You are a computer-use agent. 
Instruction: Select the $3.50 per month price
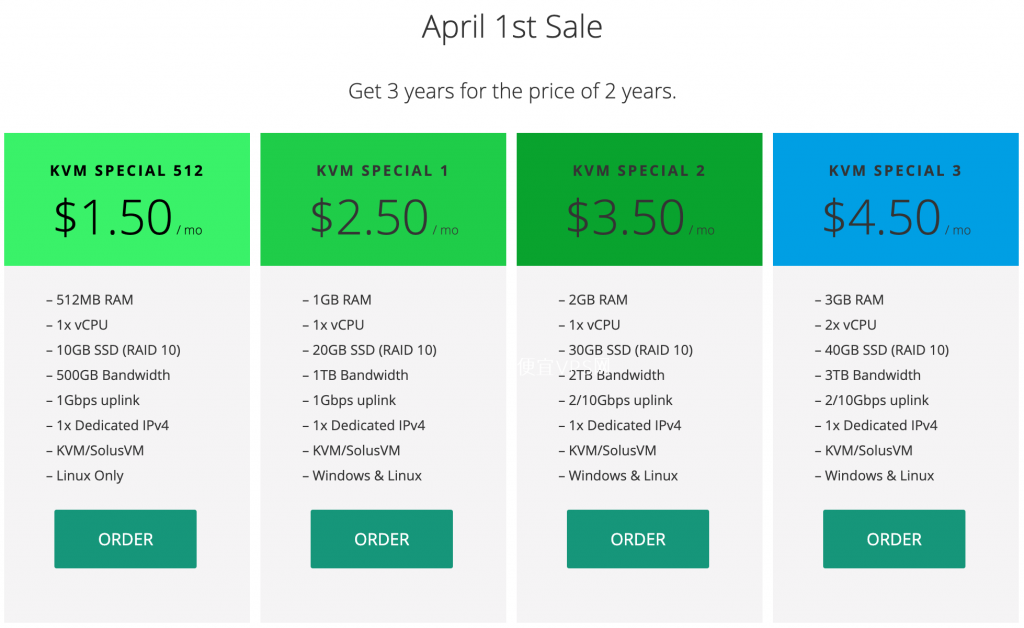(x=640, y=217)
